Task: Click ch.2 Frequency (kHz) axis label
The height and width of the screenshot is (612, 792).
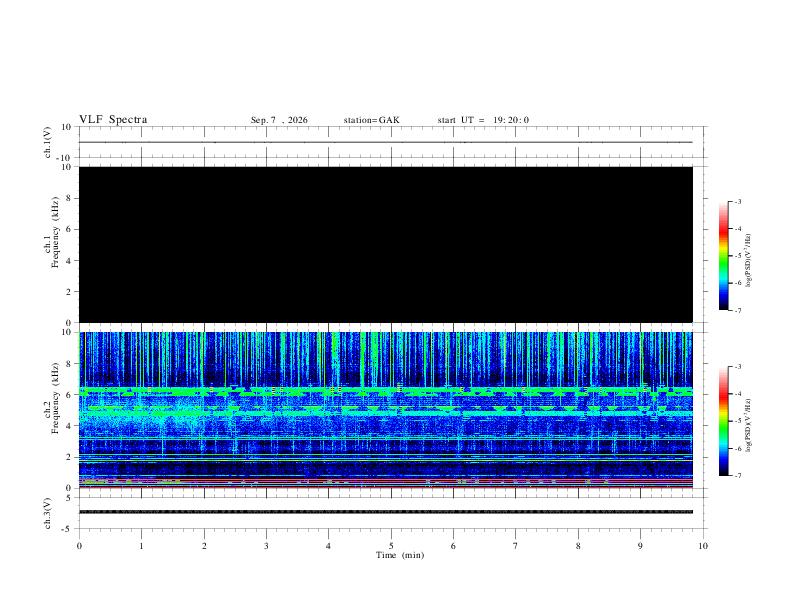Action: [51, 398]
